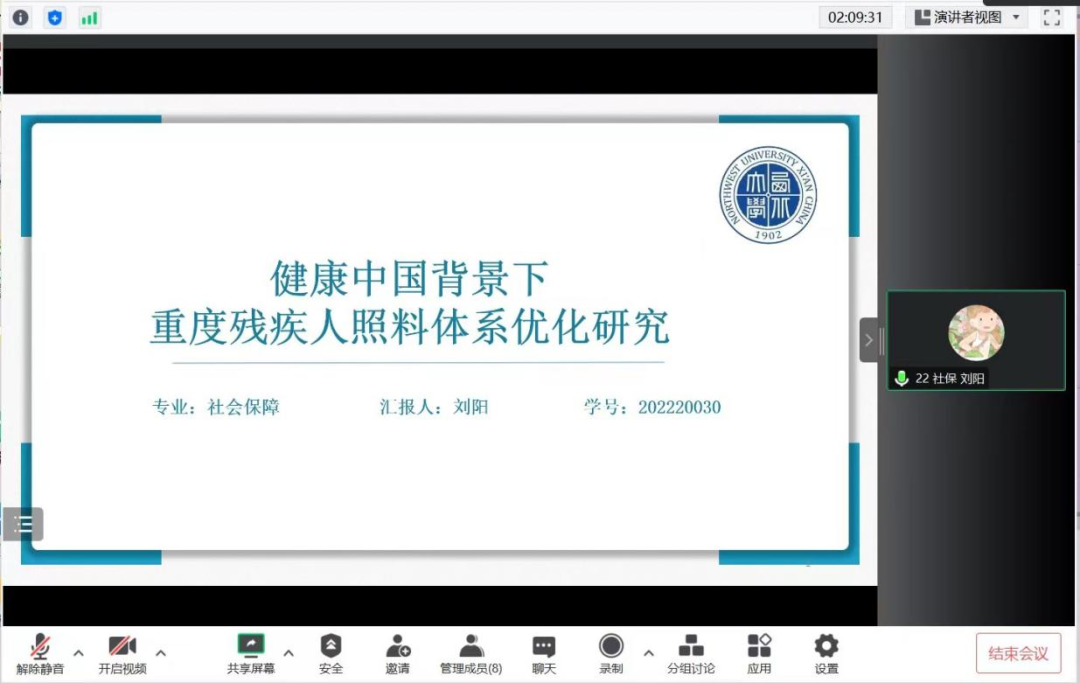This screenshot has height=683, width=1080.
Task: Open 管理成员 participants panel
Action: click(471, 654)
